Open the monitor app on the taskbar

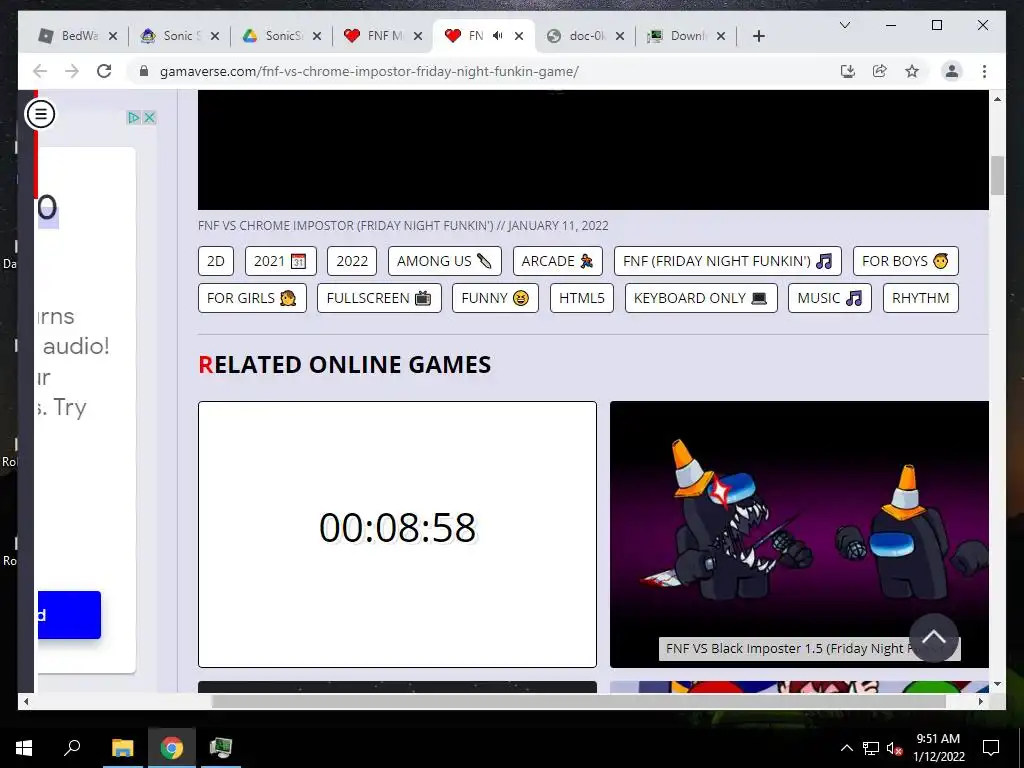point(221,748)
